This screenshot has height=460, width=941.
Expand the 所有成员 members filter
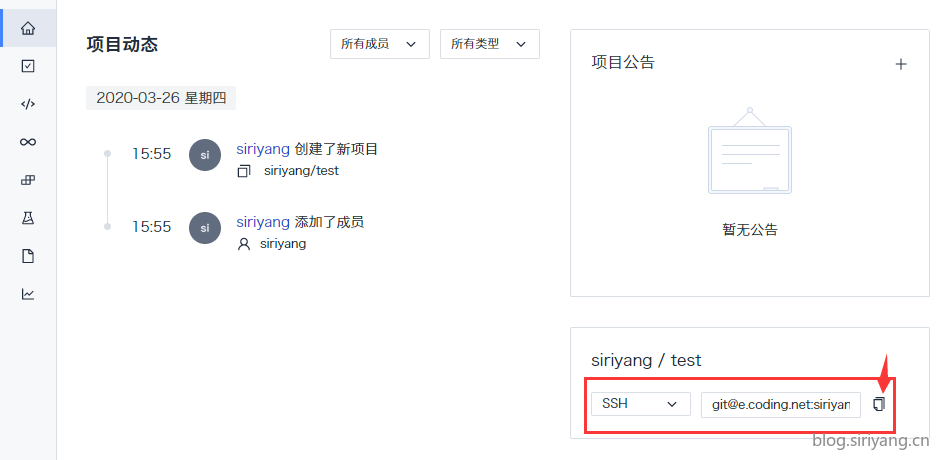(x=380, y=44)
